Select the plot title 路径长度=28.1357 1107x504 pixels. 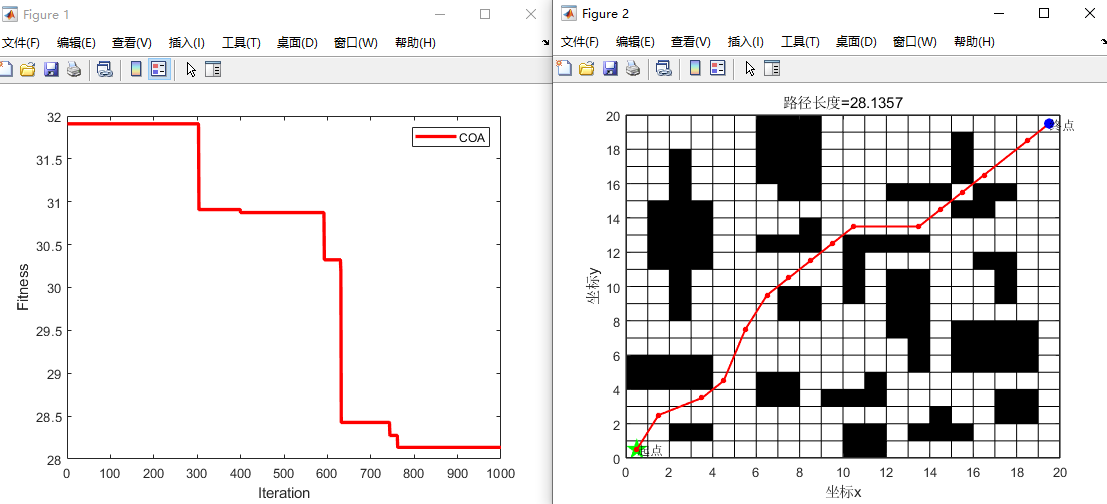[x=843, y=103]
